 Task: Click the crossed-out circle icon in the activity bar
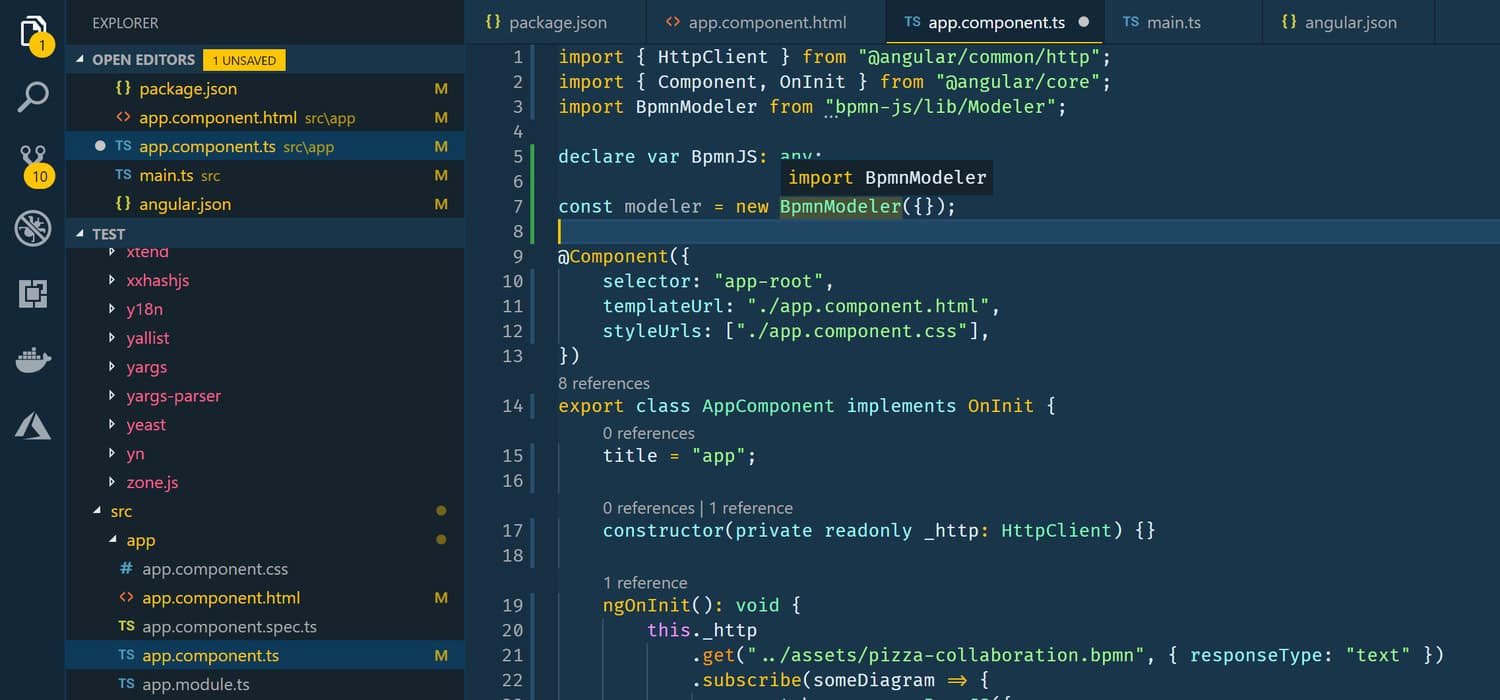pos(32,228)
